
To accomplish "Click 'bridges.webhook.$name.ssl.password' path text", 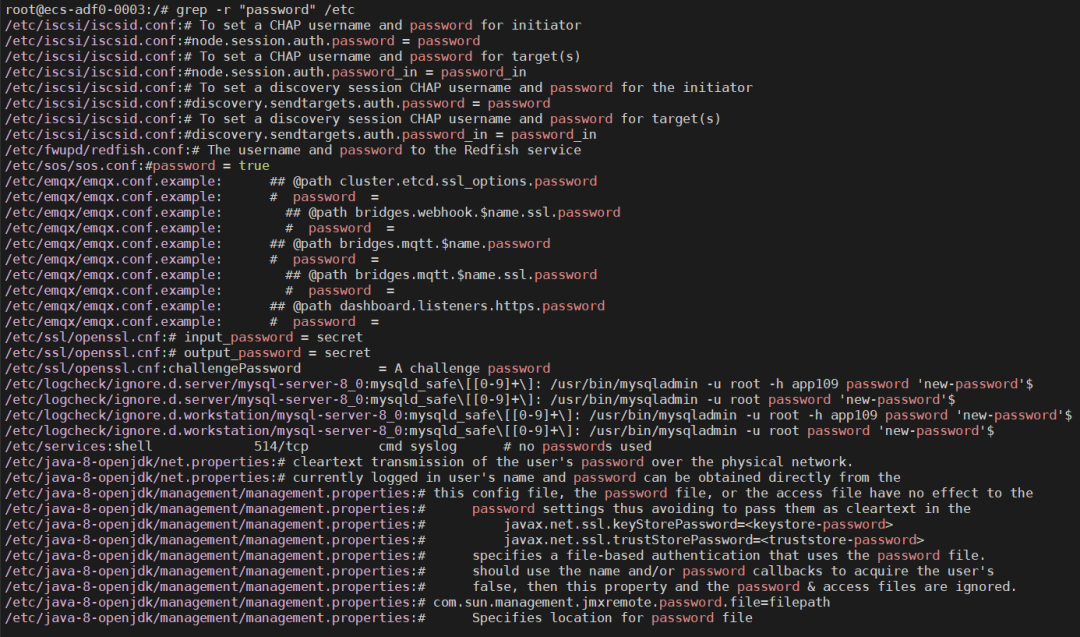I will (x=488, y=212).
